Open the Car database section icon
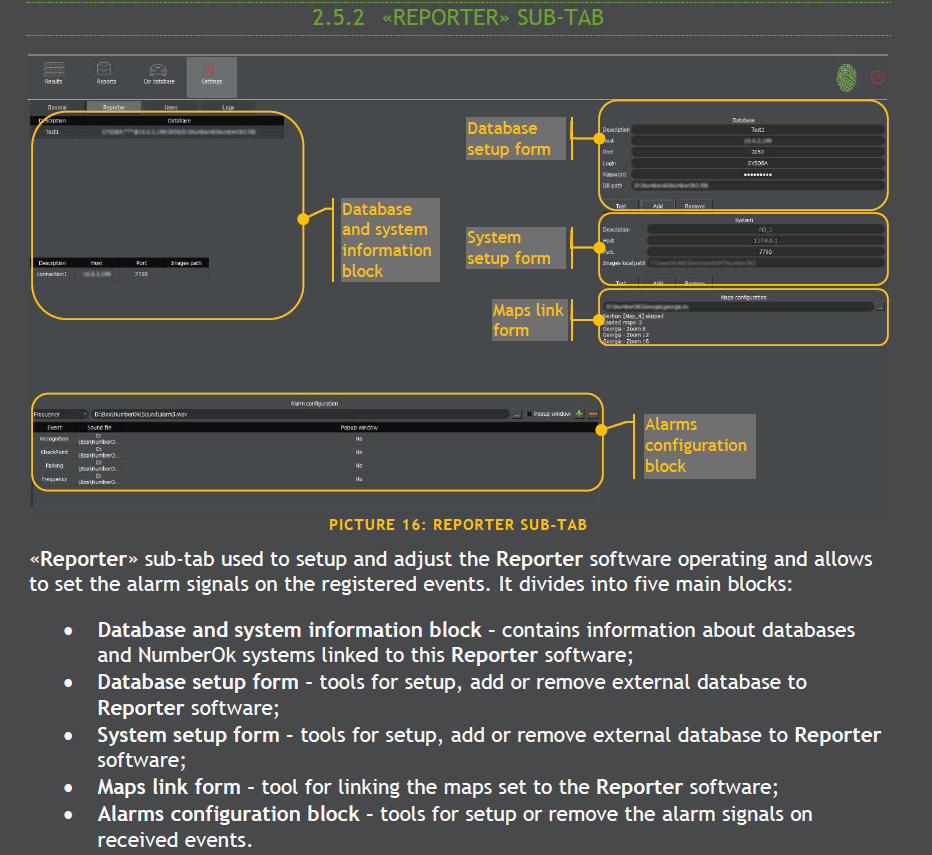 tap(159, 73)
